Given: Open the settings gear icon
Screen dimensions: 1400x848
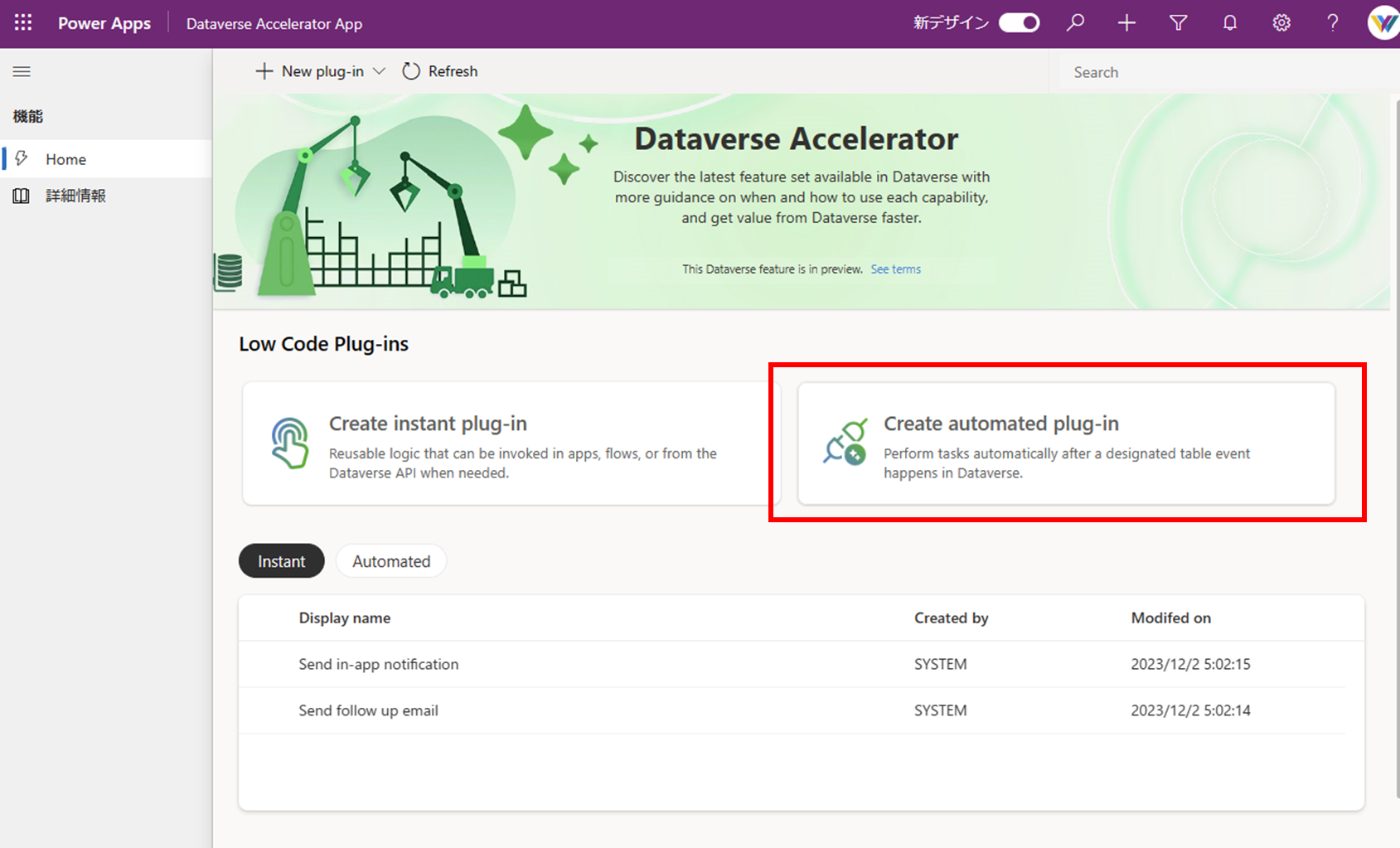Looking at the screenshot, I should (1281, 23).
